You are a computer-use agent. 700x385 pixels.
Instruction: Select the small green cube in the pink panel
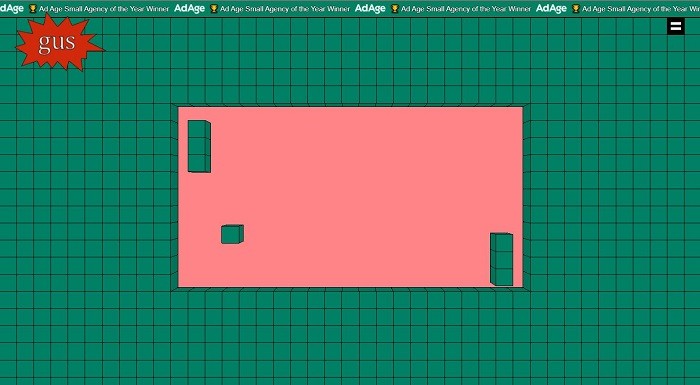(x=232, y=234)
